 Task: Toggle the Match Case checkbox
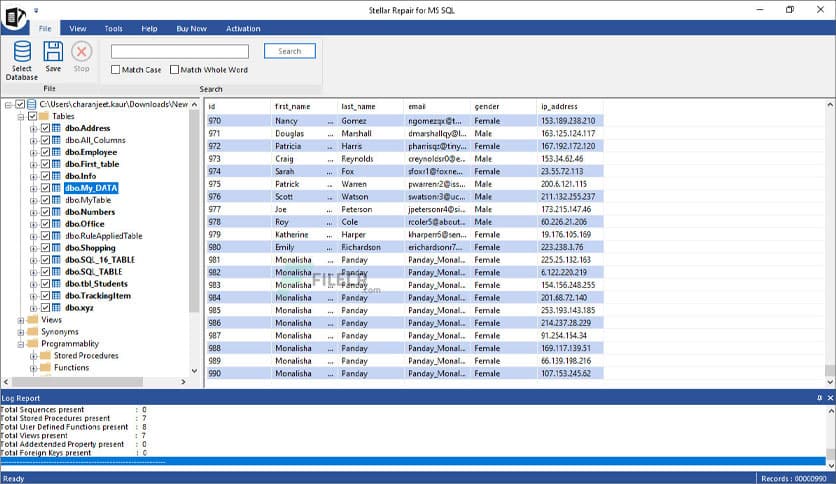(x=116, y=69)
